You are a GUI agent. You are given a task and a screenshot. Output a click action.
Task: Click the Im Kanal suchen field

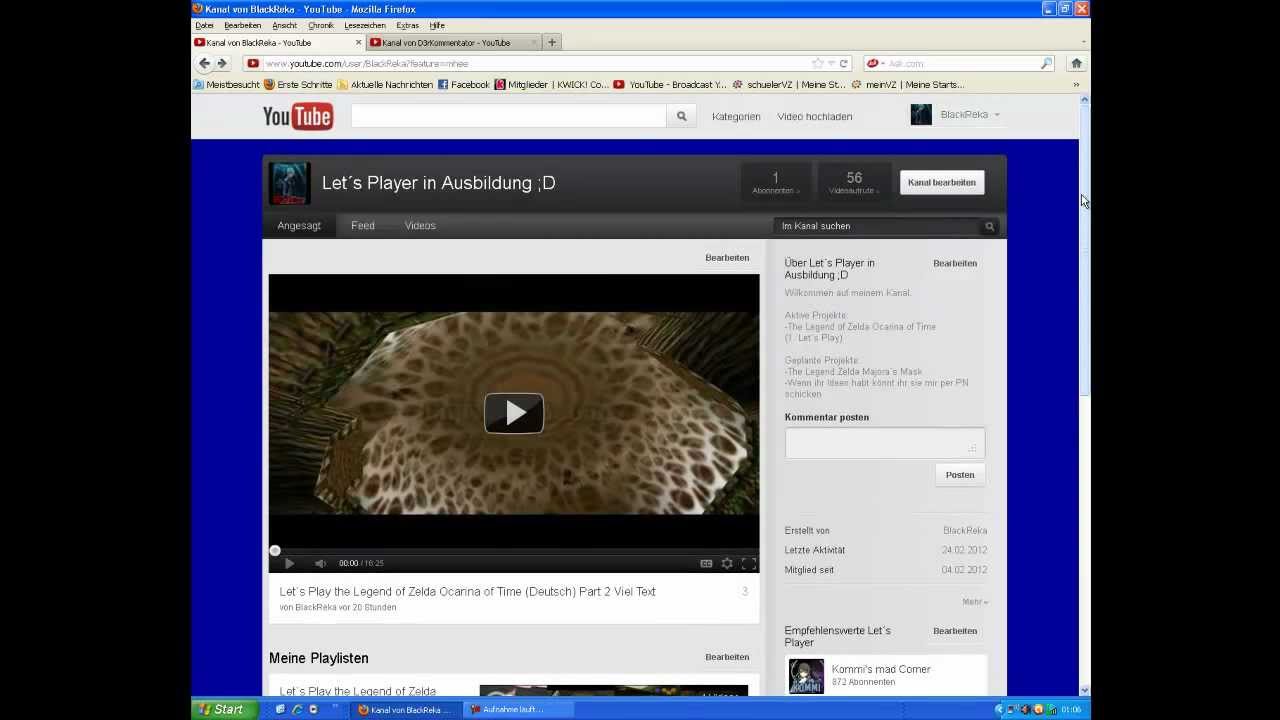878,226
